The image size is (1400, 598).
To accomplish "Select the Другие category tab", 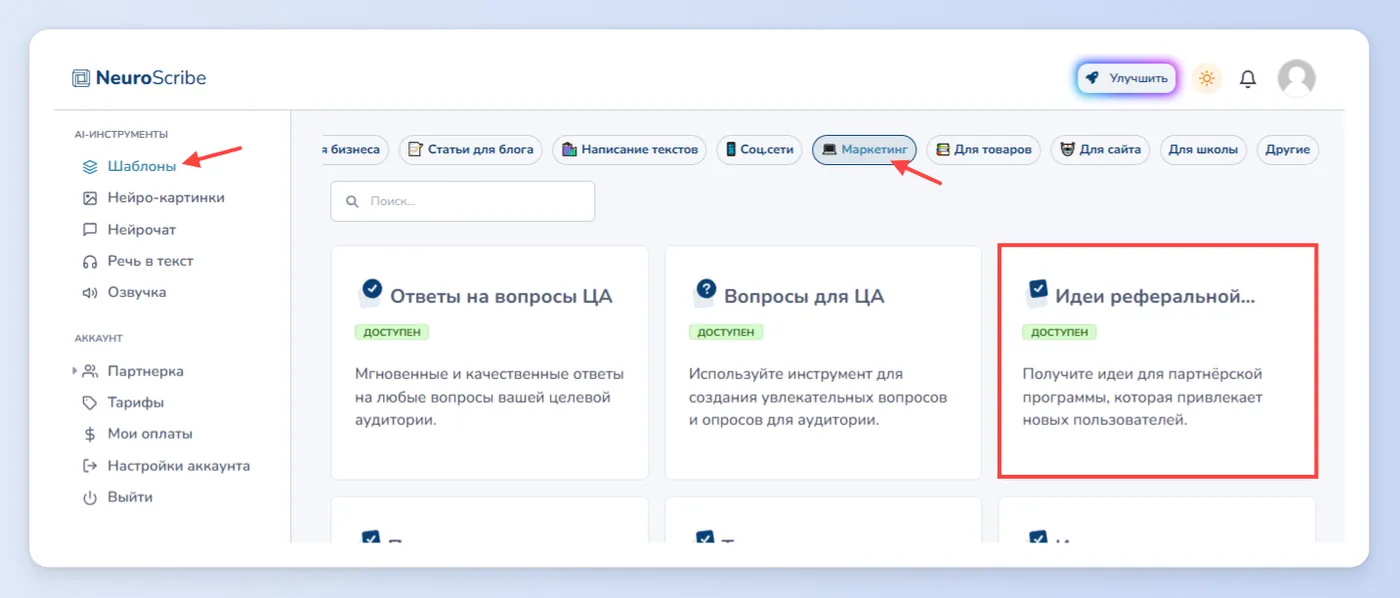I will pos(1288,150).
